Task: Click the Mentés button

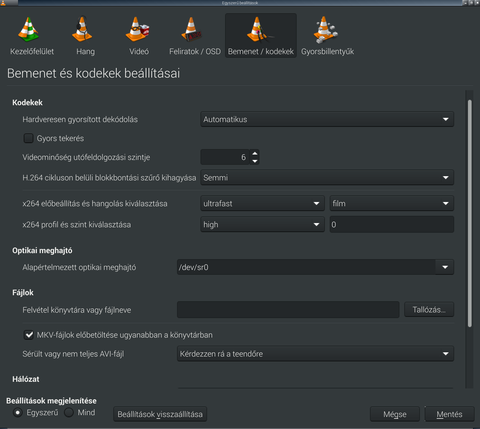Action: [x=449, y=414]
